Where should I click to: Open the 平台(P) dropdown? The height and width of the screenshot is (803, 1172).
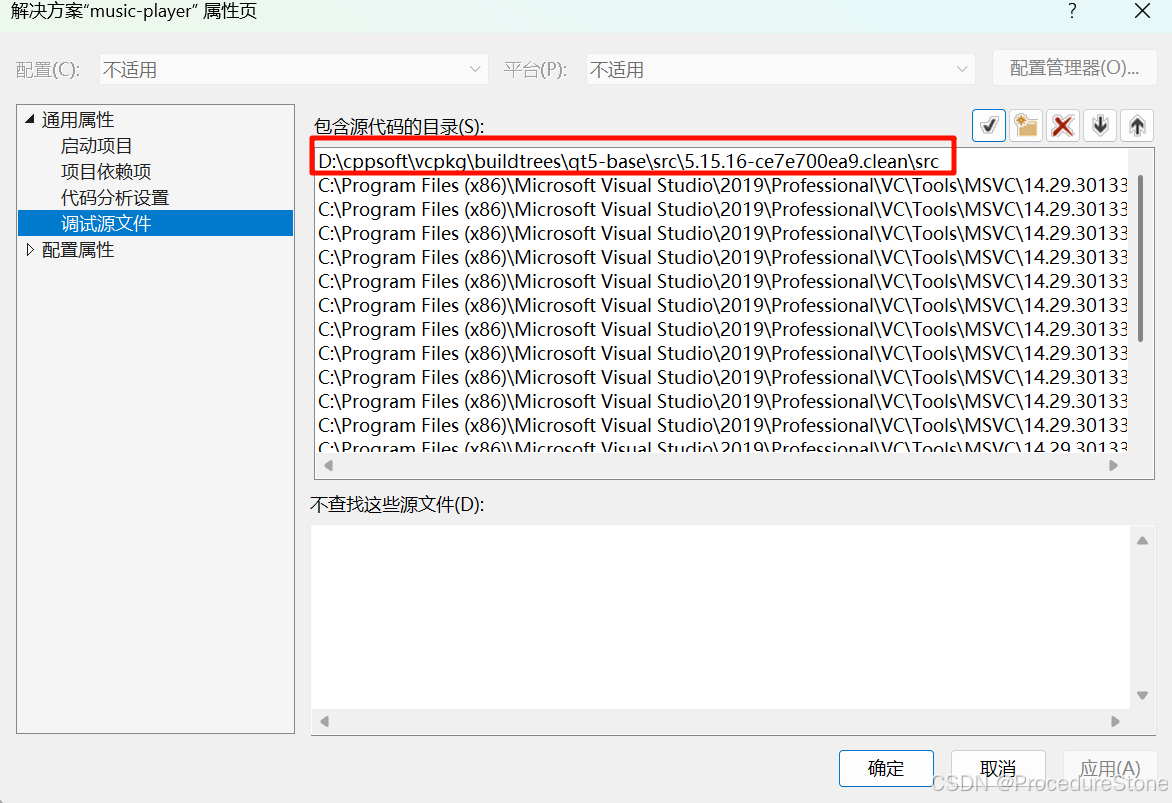[x=780, y=70]
